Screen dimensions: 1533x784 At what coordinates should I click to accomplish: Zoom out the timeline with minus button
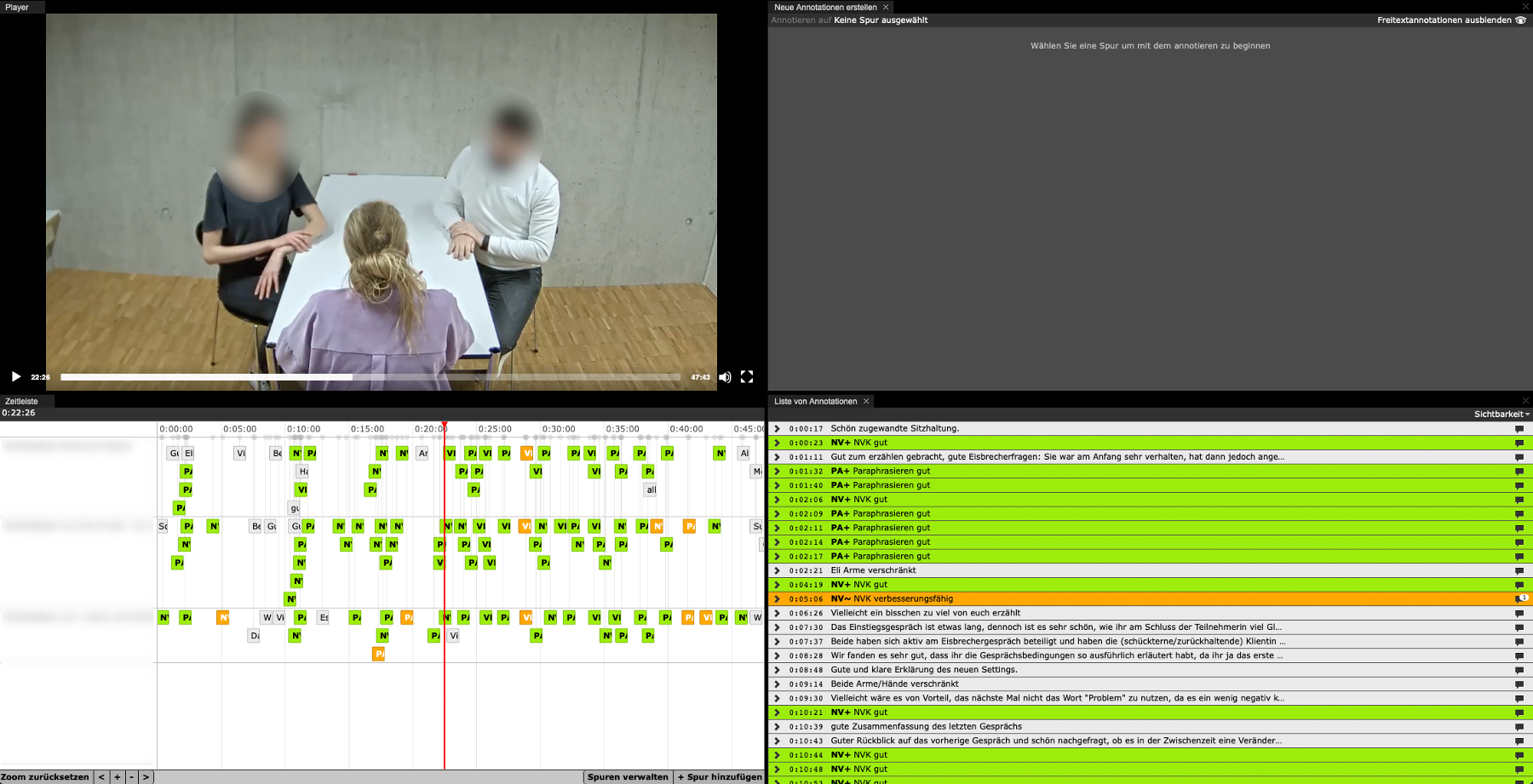tap(131, 777)
